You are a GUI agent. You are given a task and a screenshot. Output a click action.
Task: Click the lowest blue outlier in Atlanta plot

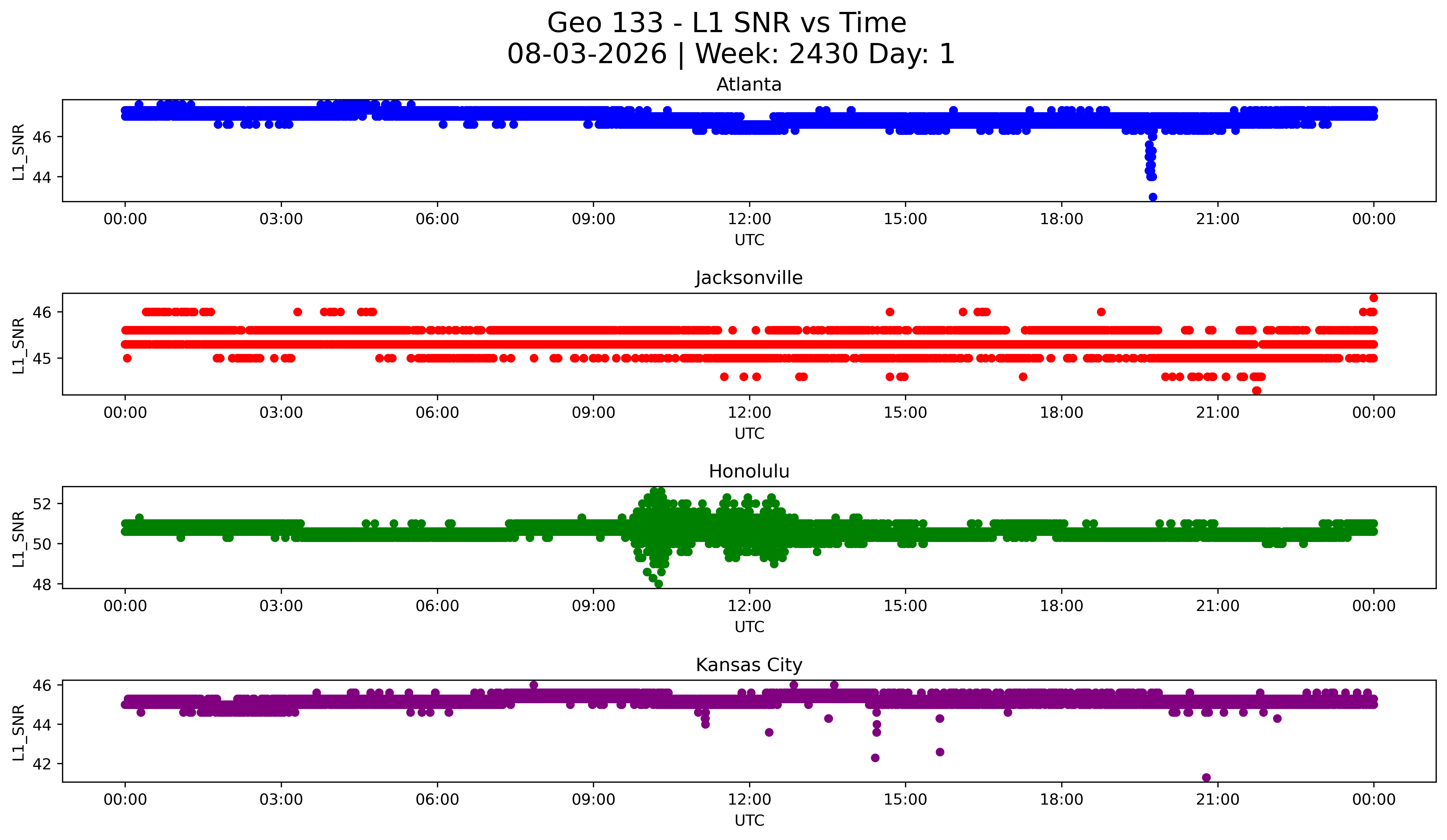1153,197
